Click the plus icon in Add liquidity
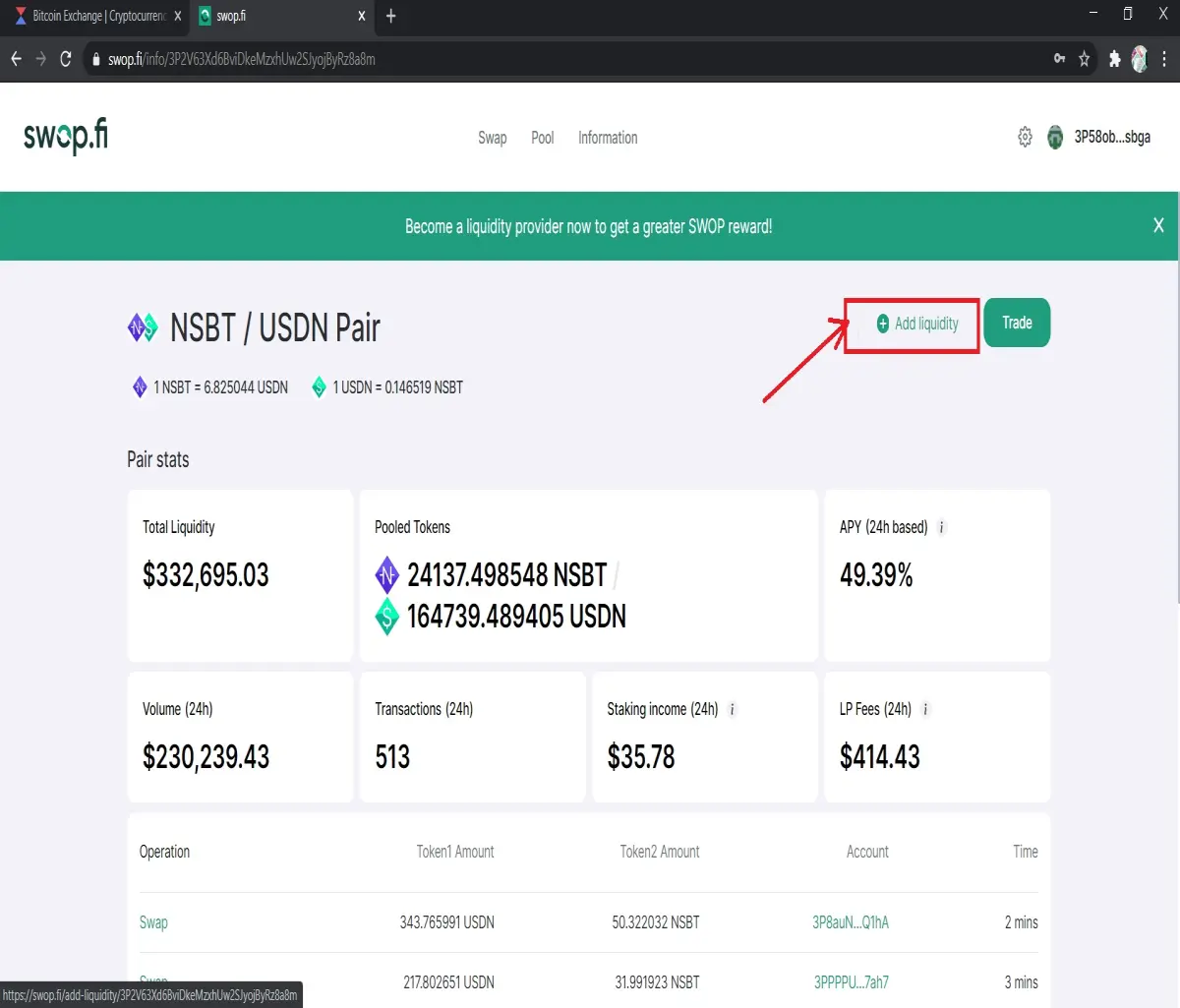This screenshot has height=1008, width=1180. 882,324
